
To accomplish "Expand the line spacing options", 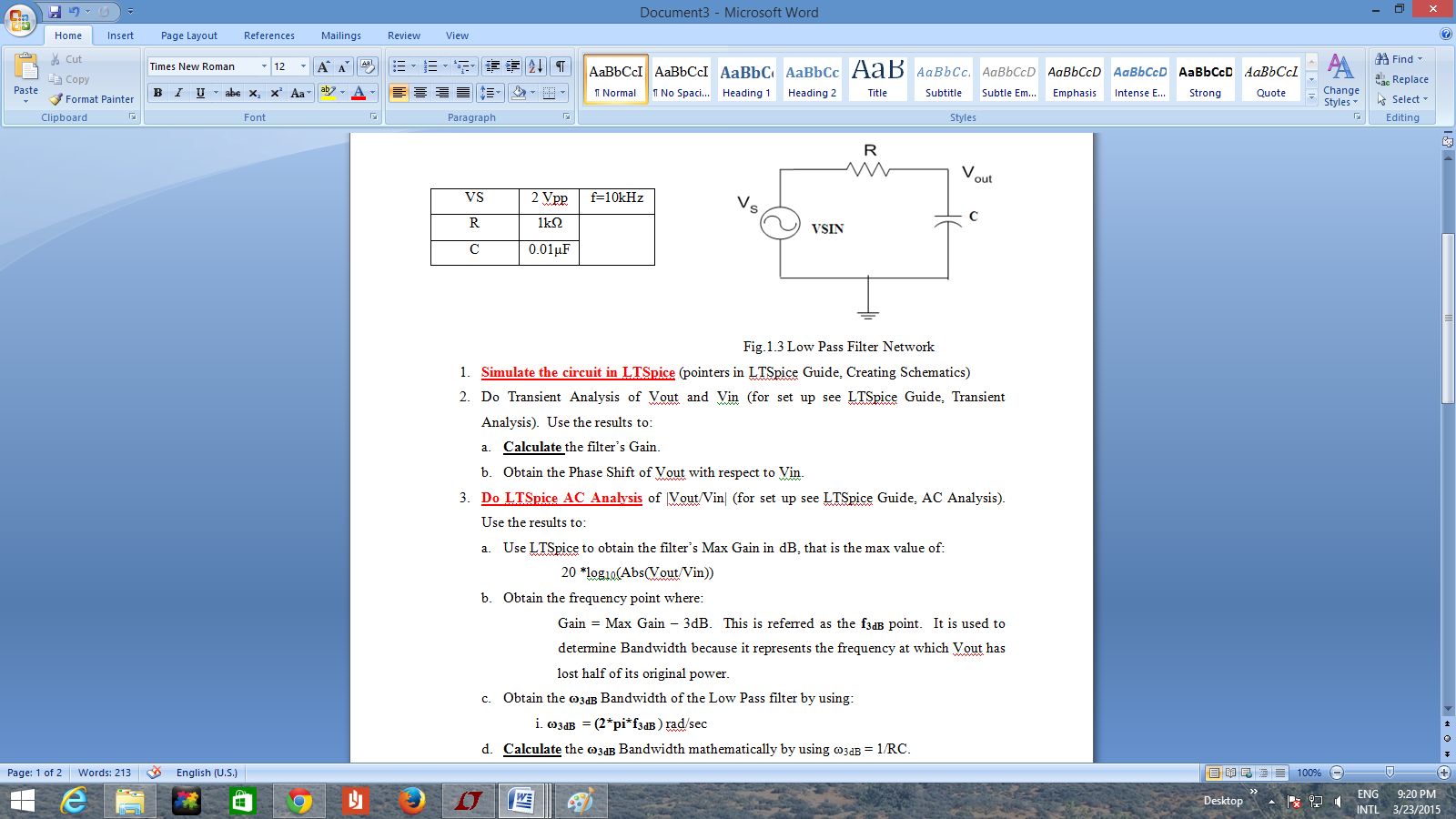I will tap(491, 93).
